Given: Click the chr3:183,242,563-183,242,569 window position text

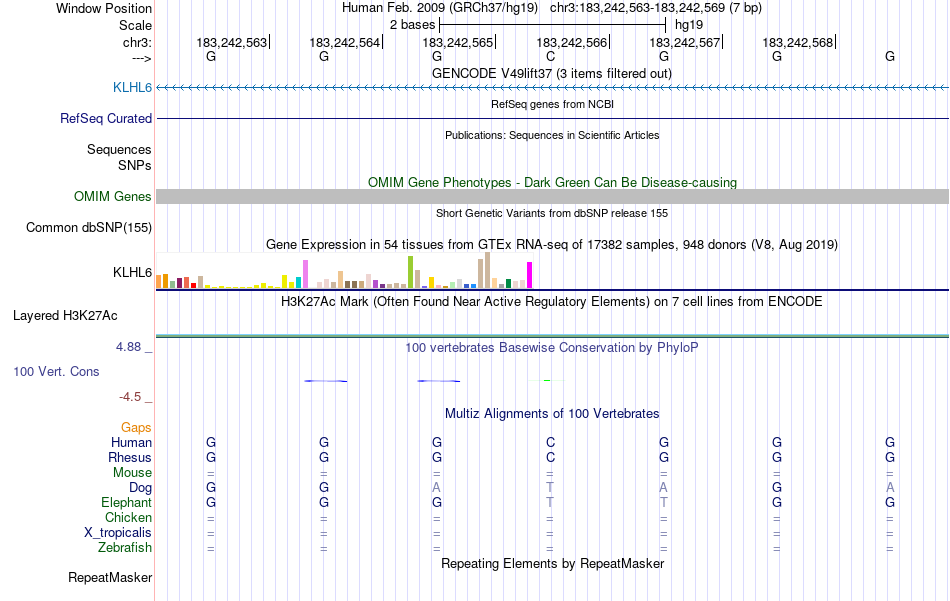Looking at the screenshot, I should click(656, 8).
